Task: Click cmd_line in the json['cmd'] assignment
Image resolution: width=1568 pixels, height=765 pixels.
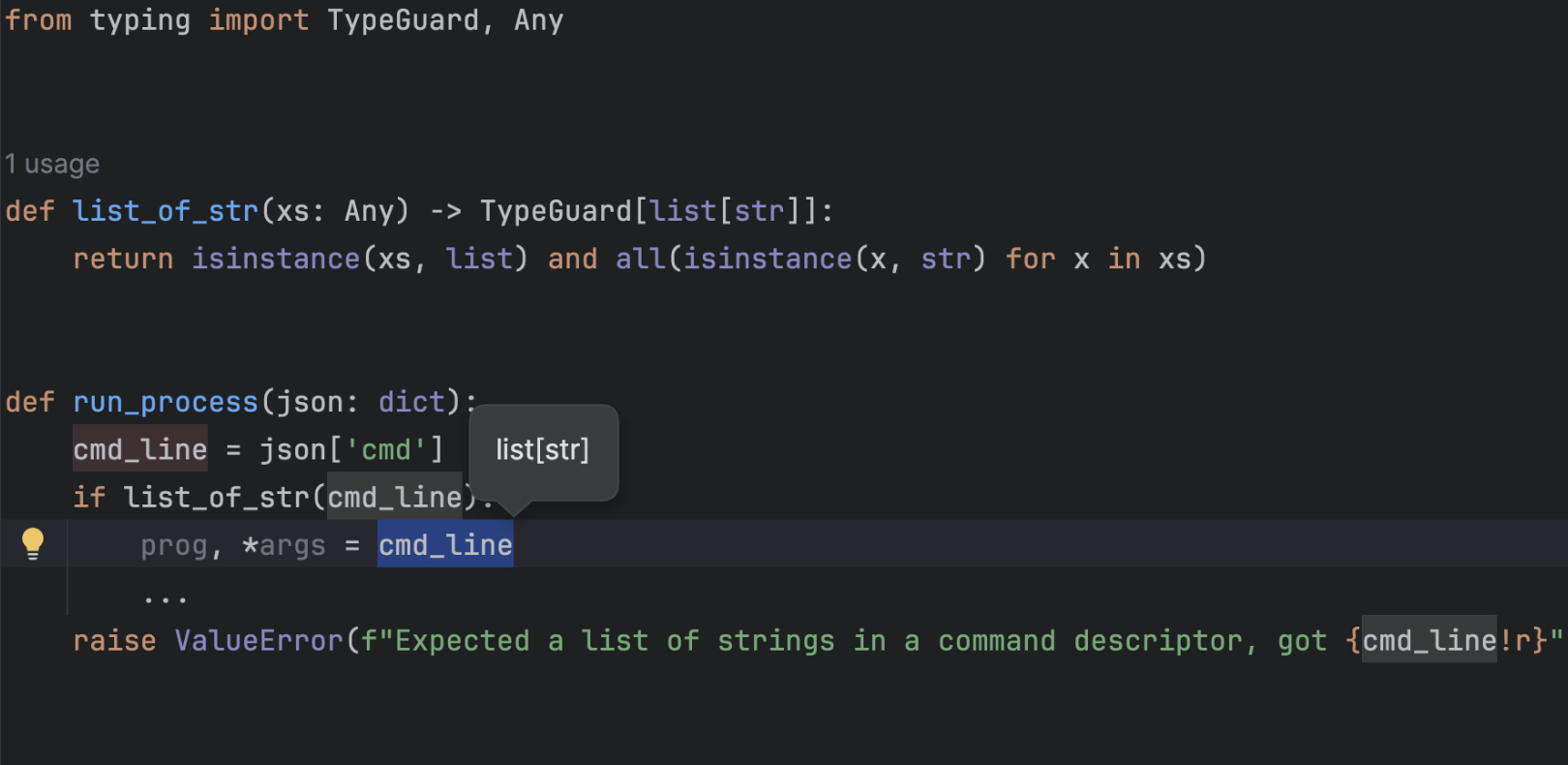Action: click(x=140, y=450)
